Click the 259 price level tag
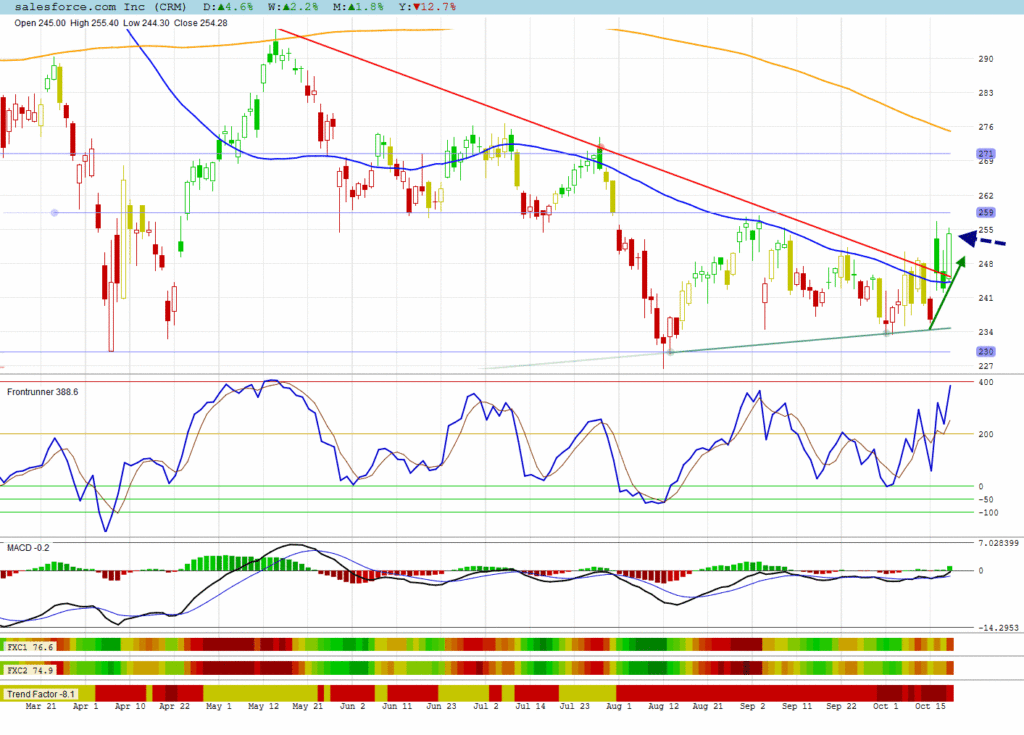This screenshot has height=735, width=1024. pyautogui.click(x=985, y=212)
